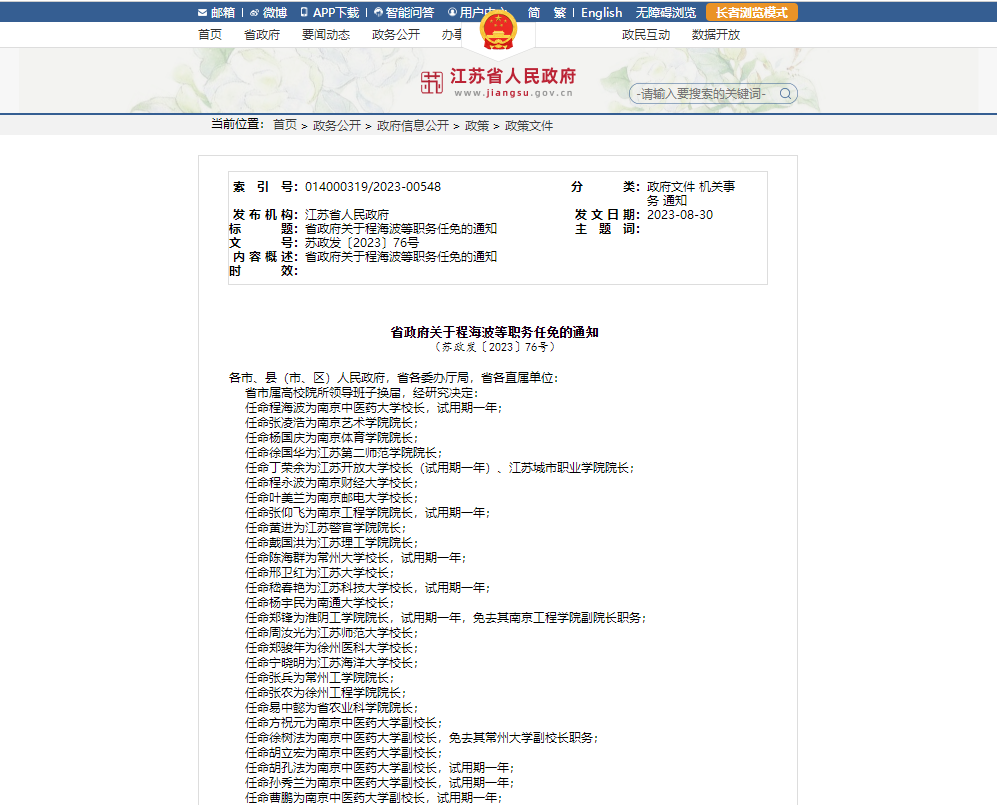
Task: Click the 用户中心 user center link
Action: point(471,13)
